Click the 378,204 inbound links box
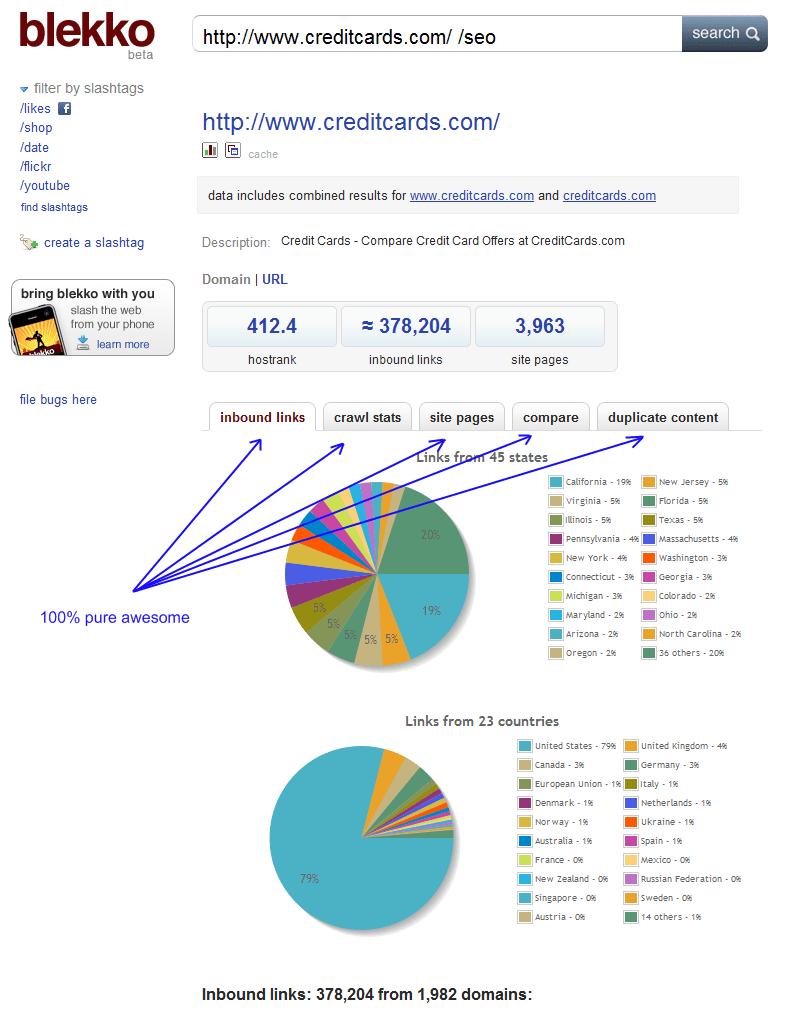 [x=406, y=327]
